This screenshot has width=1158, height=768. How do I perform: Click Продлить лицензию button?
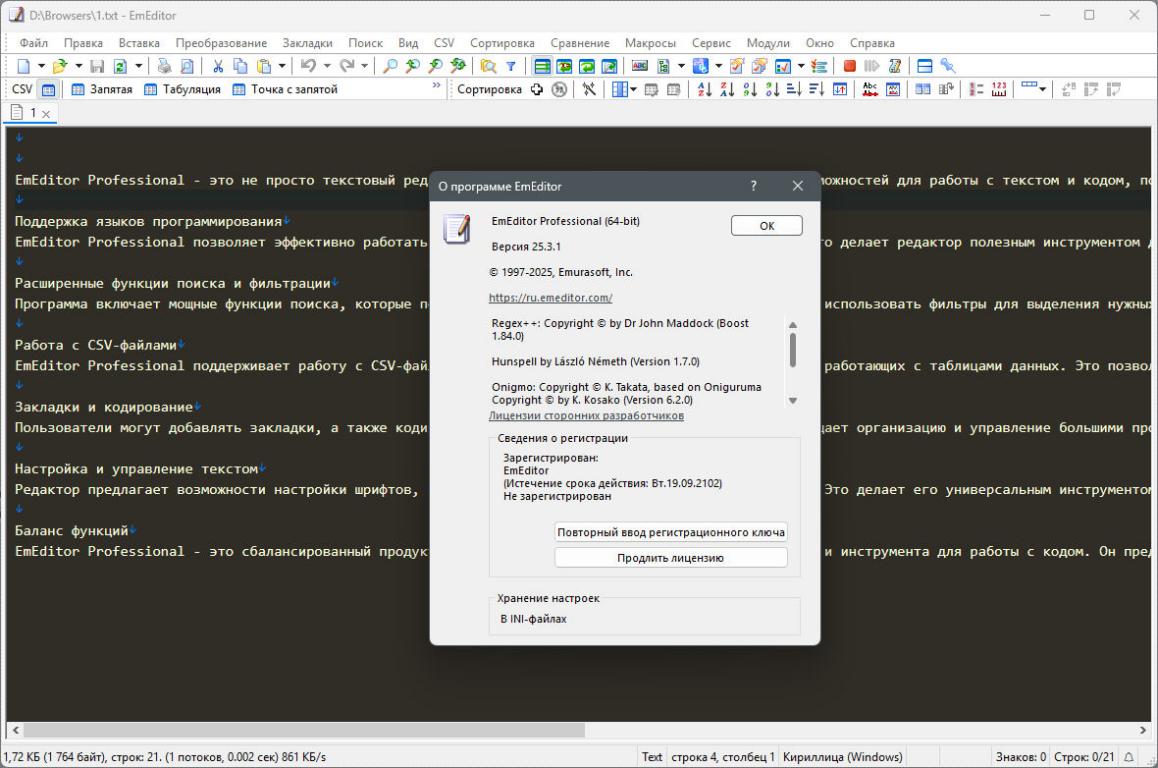(x=670, y=558)
